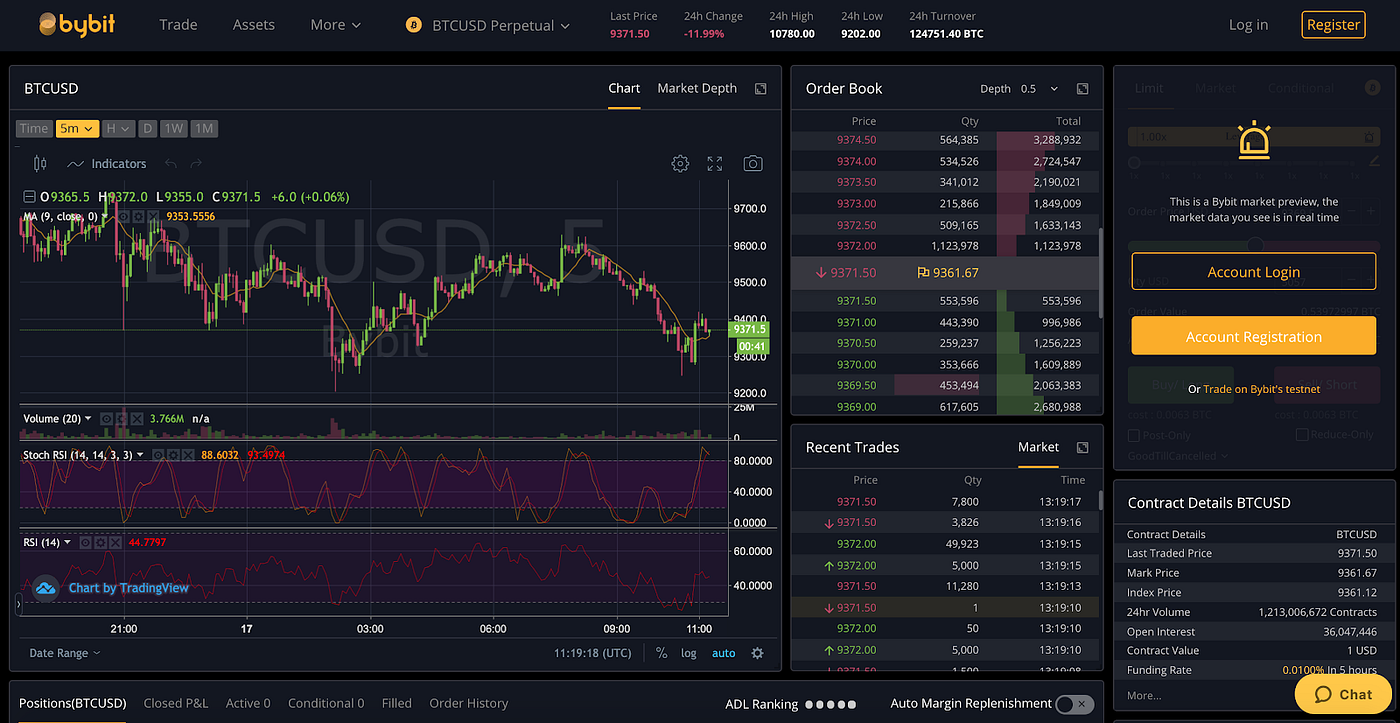Image resolution: width=1400 pixels, height=723 pixels.
Task: Open Trade on Bybit's testnet link
Action: click(1261, 389)
